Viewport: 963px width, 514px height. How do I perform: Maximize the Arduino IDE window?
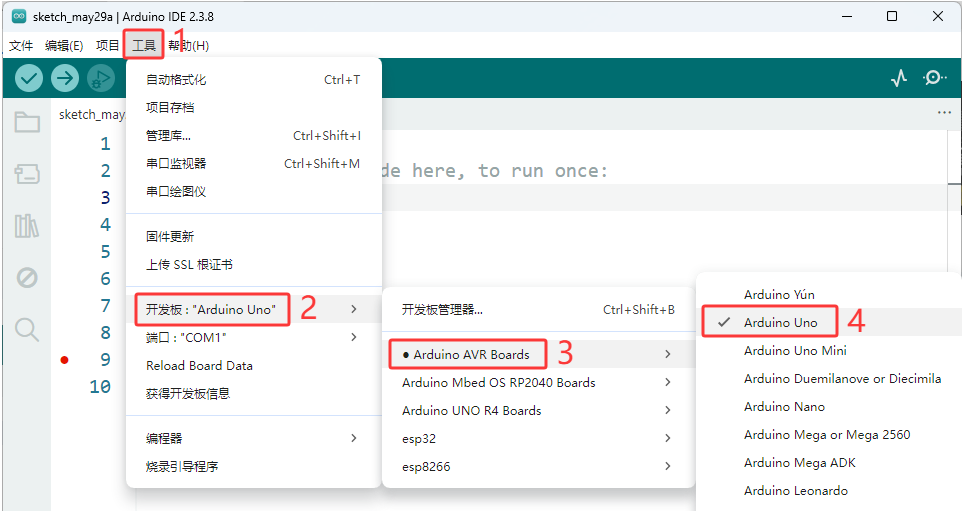coord(892,17)
